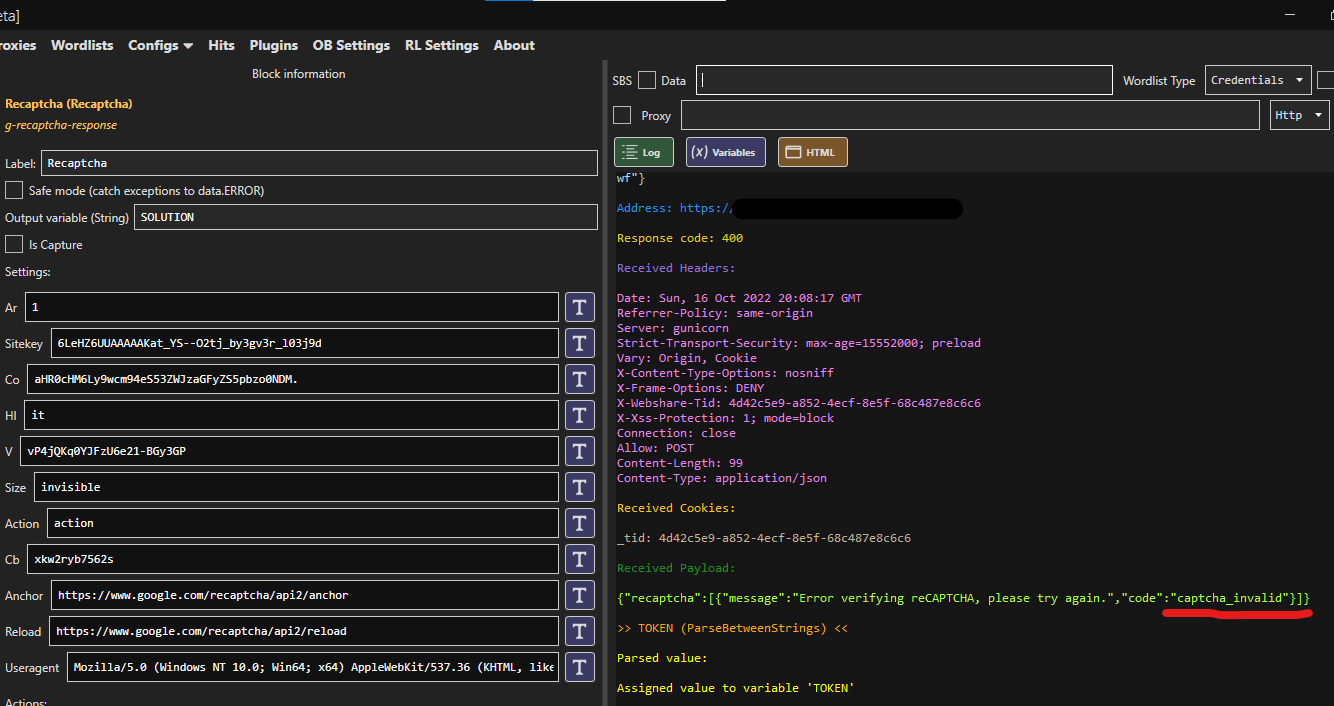
Task: Click Assigned value to variable 'TOKEN' line
Action: (736, 688)
